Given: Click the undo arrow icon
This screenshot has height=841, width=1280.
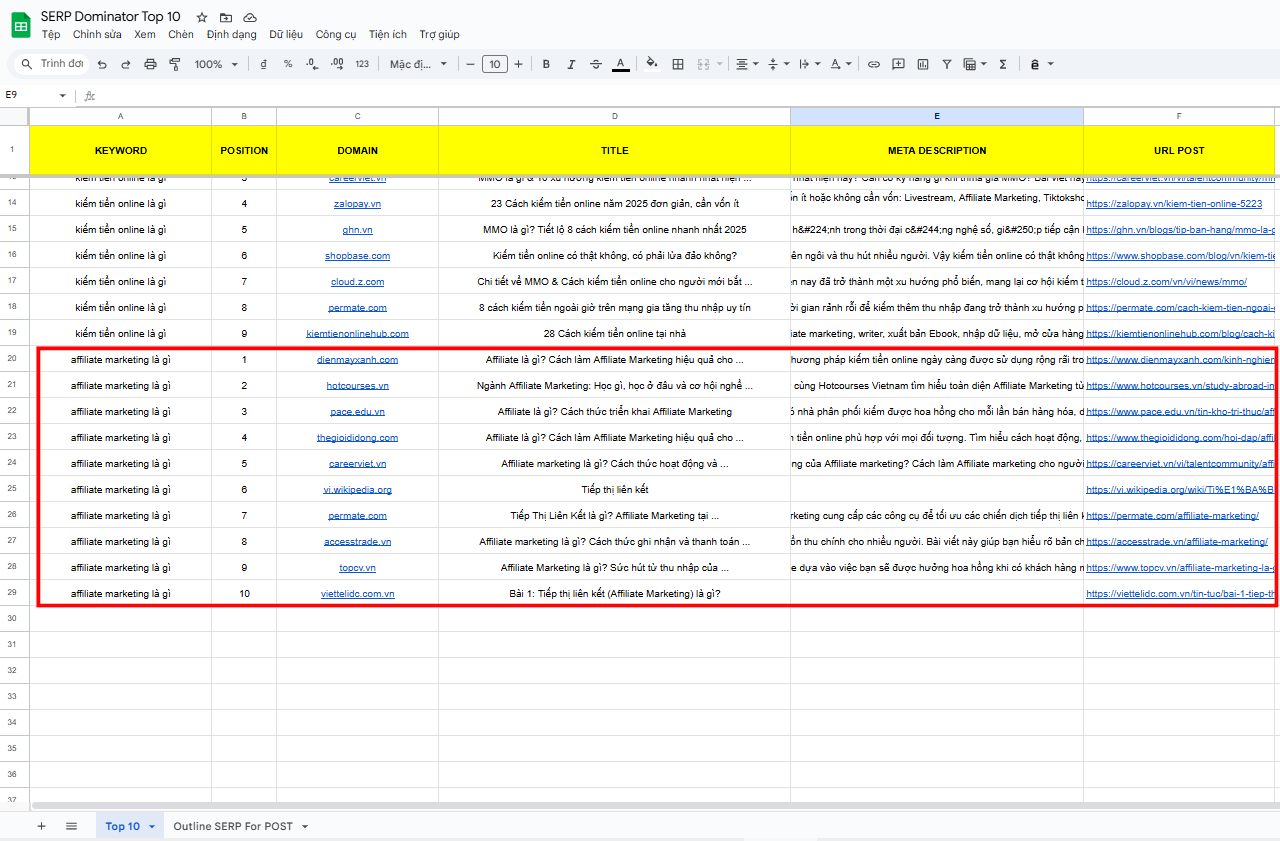Looking at the screenshot, I should click(x=101, y=64).
